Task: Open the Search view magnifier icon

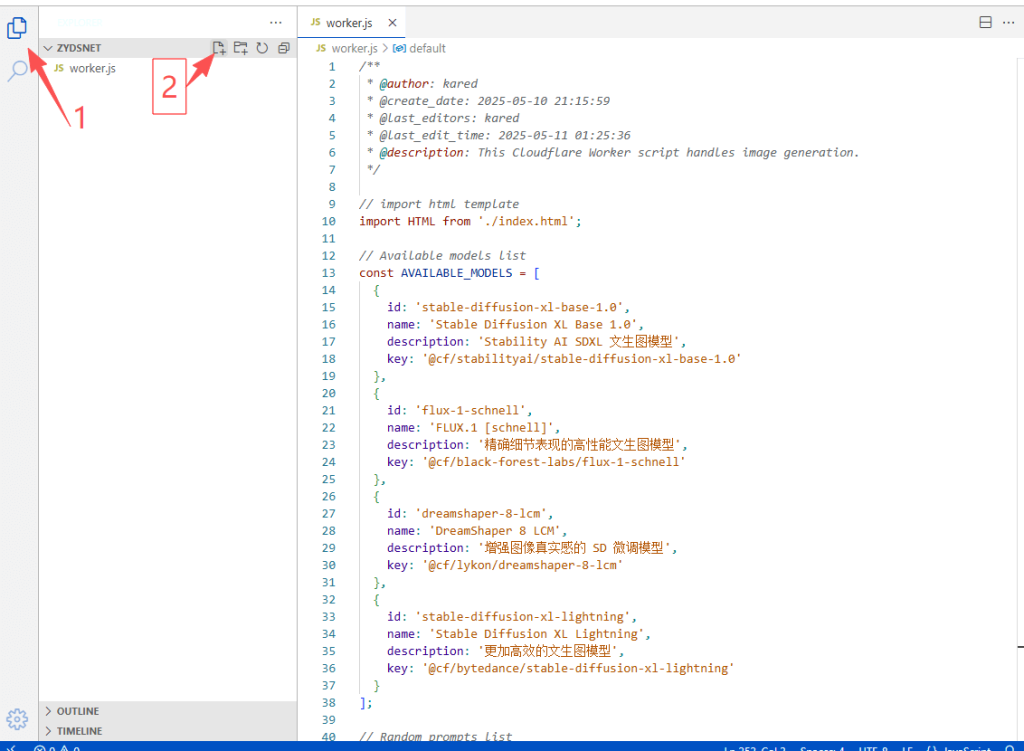Action: click(17, 71)
